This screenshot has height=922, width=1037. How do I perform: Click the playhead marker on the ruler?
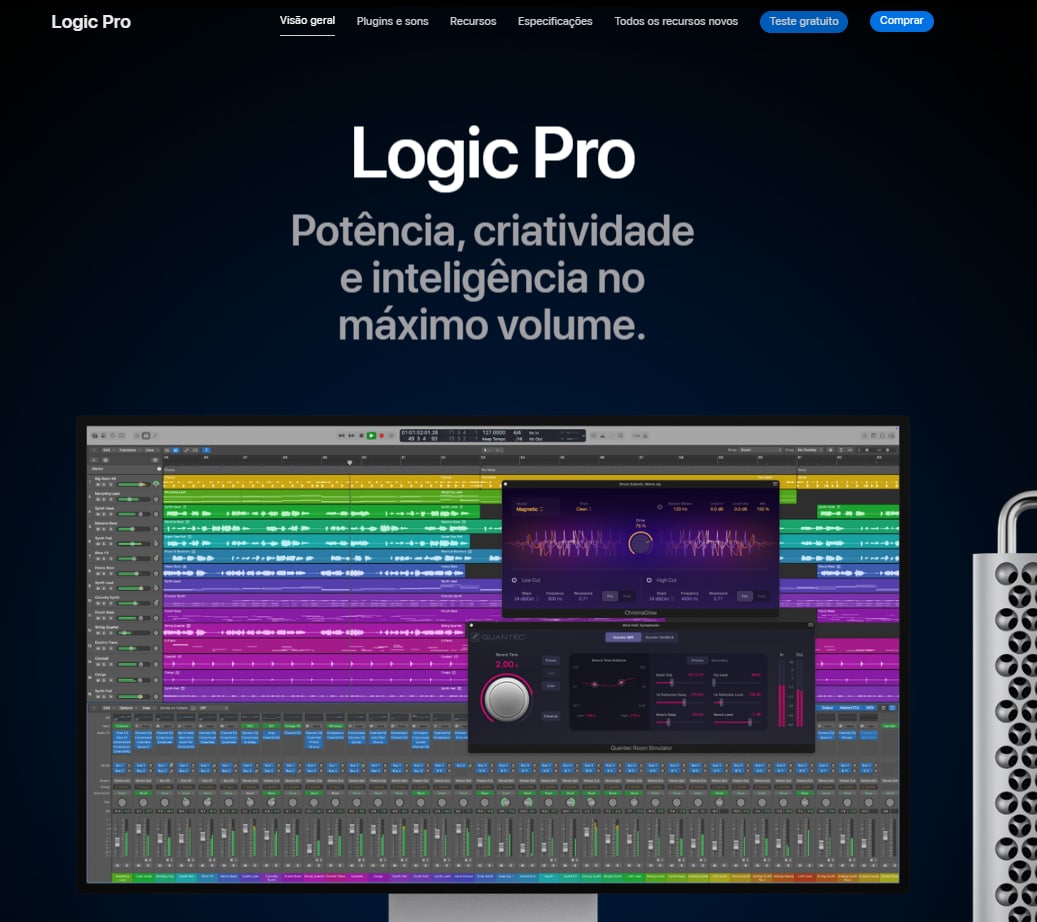point(350,462)
